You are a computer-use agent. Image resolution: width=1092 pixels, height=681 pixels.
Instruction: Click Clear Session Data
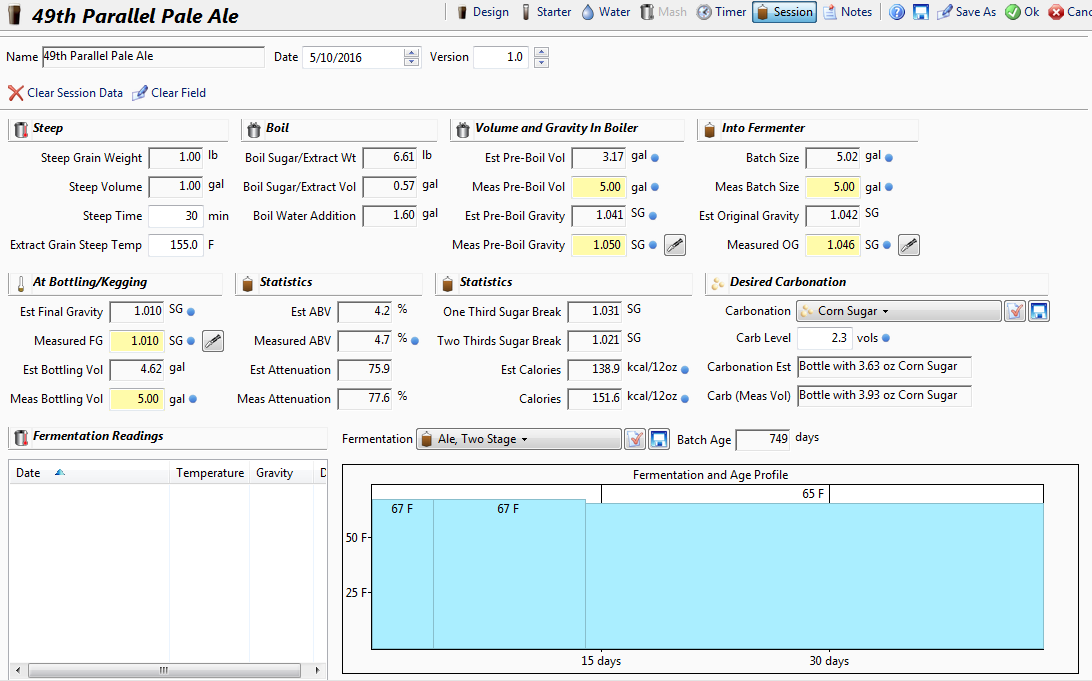[65, 93]
